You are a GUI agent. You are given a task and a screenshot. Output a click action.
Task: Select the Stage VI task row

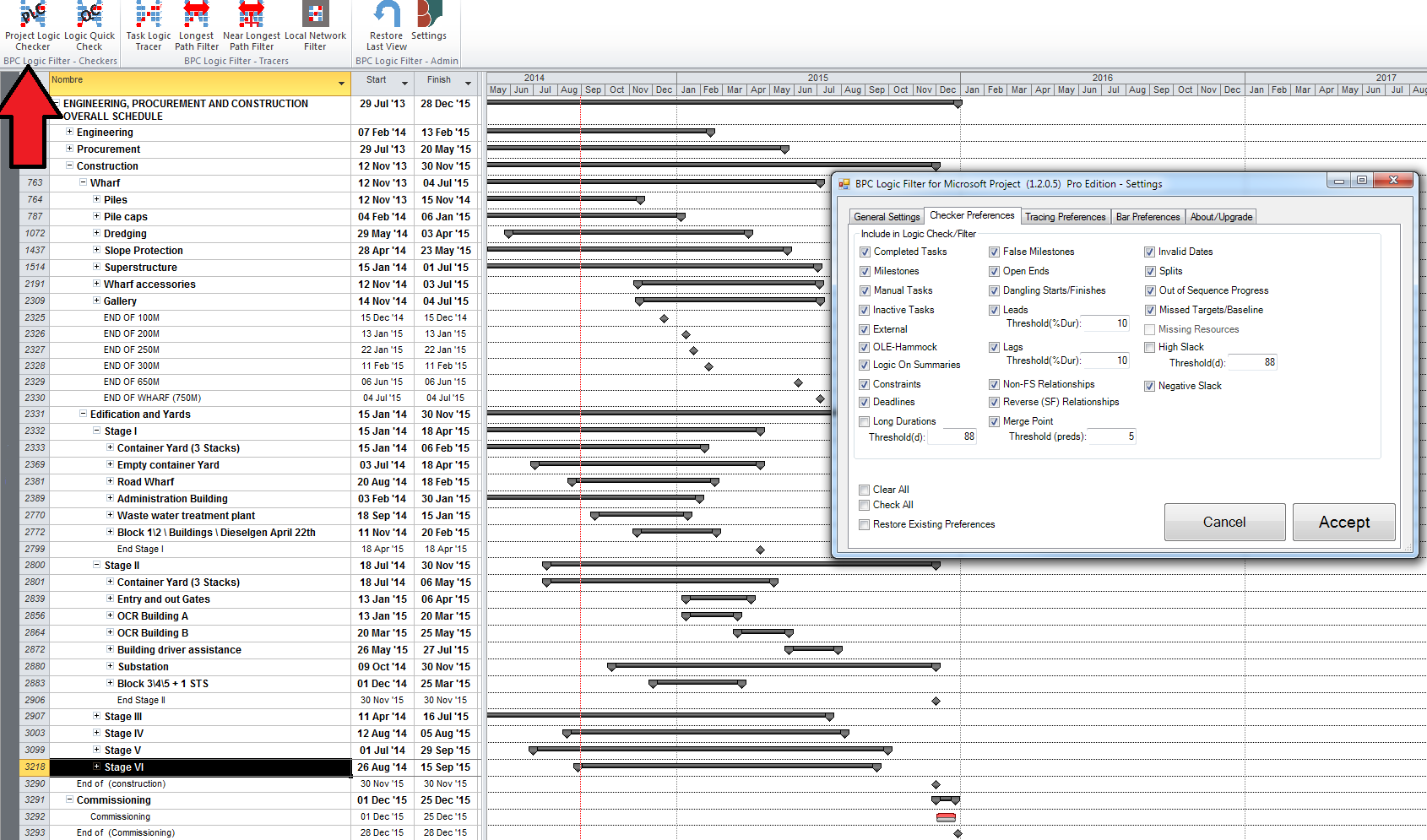click(x=123, y=767)
